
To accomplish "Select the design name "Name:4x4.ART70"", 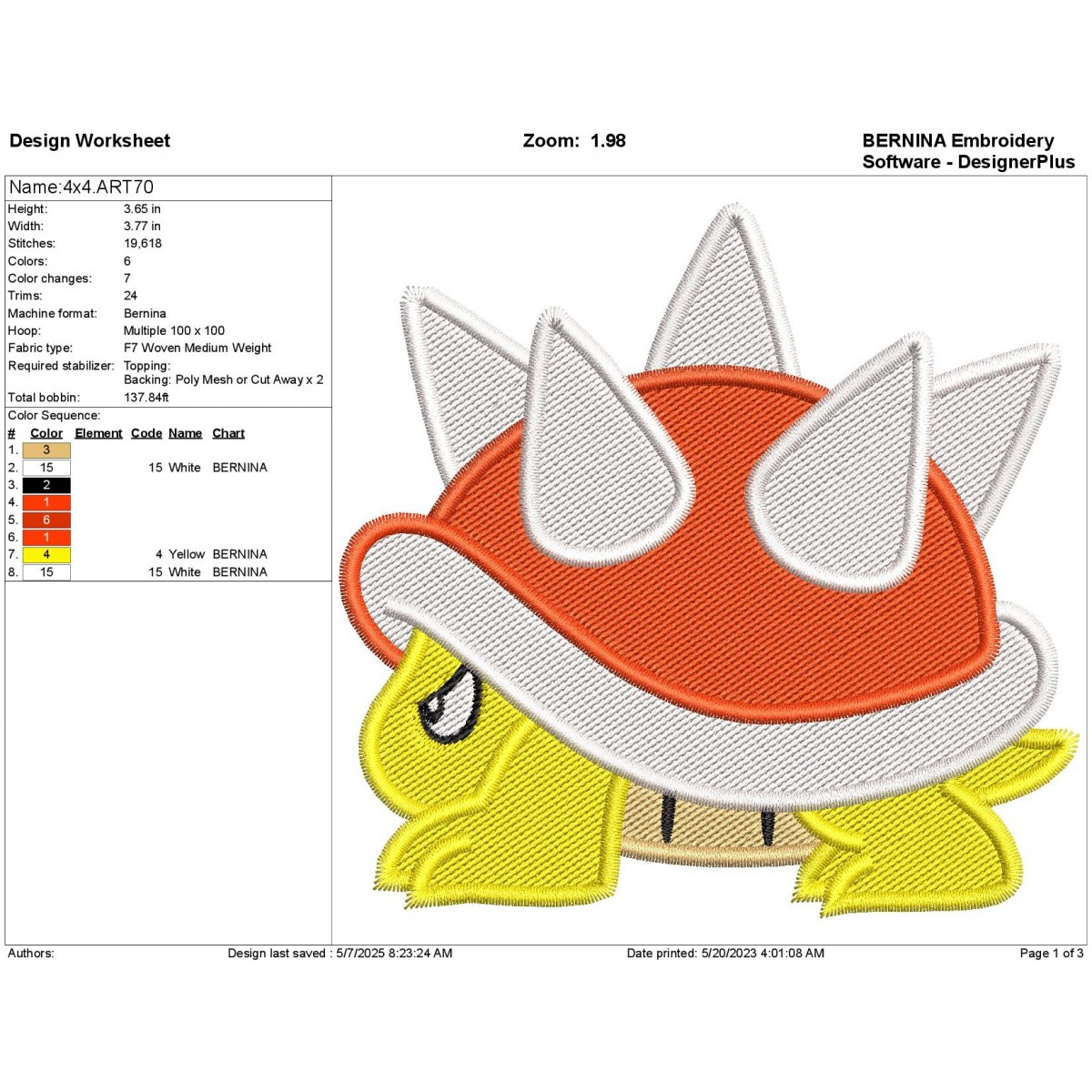I will pos(81,187).
